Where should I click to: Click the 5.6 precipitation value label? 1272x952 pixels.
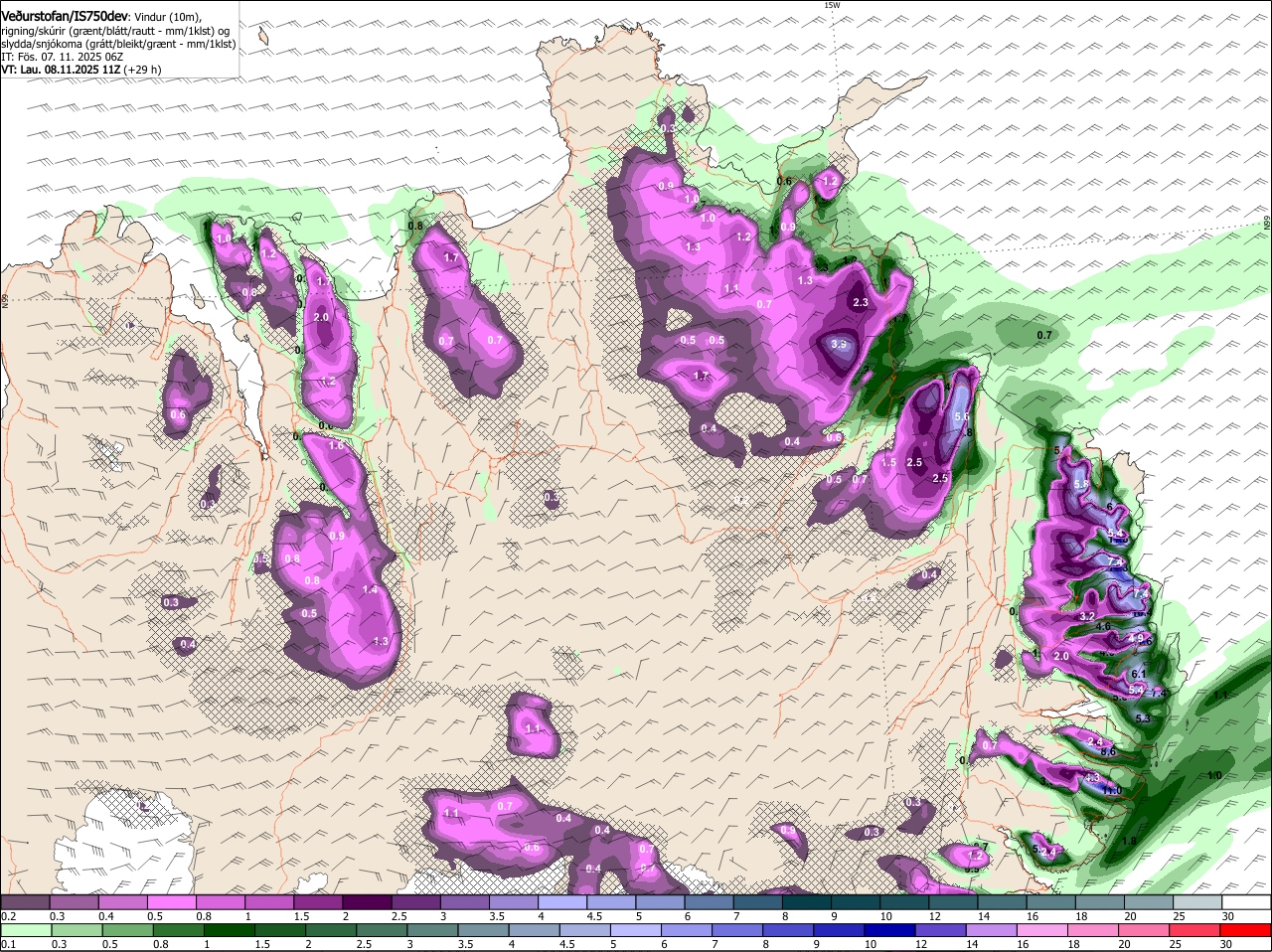(961, 416)
